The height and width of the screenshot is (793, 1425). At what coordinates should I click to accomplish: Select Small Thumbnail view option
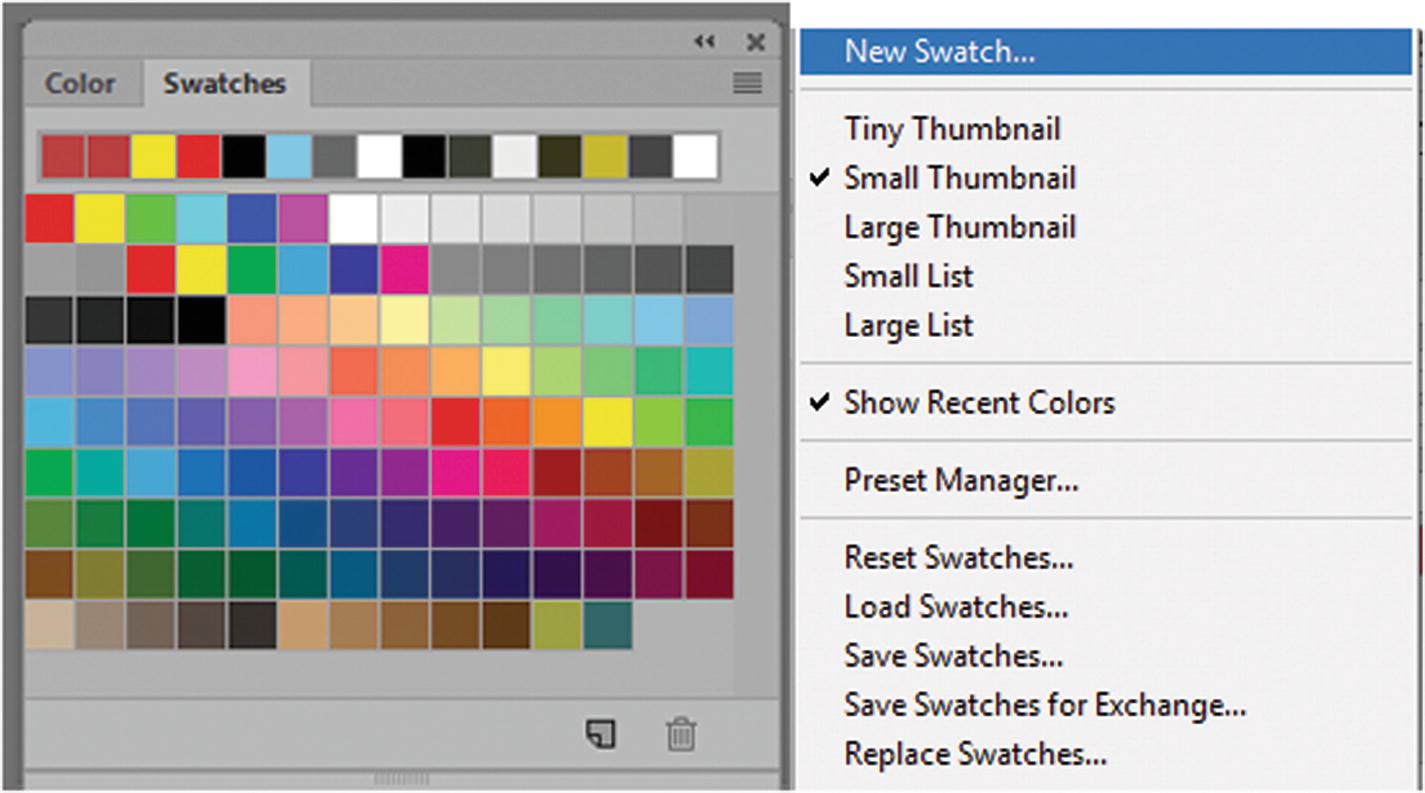[959, 178]
